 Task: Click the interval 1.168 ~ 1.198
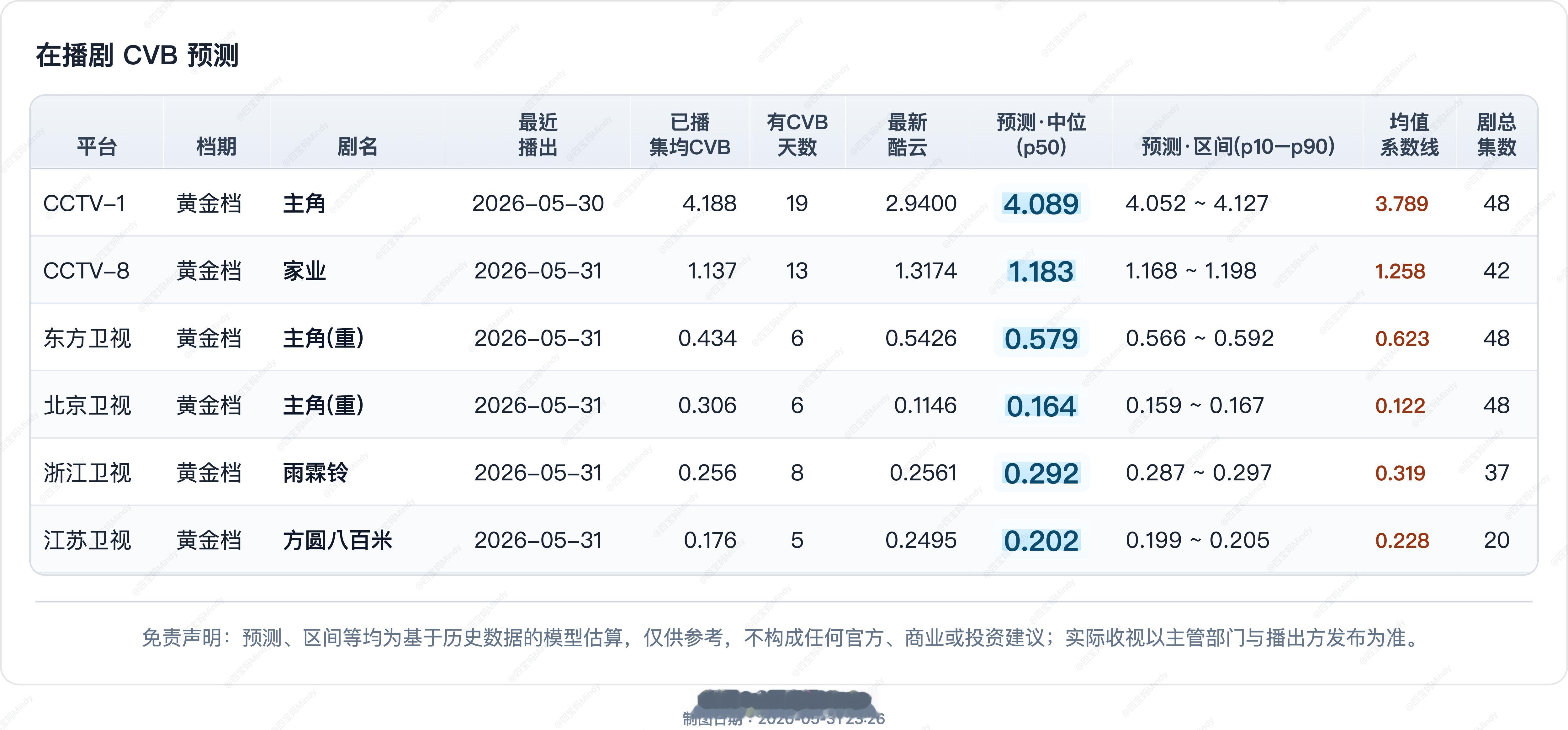1191,271
